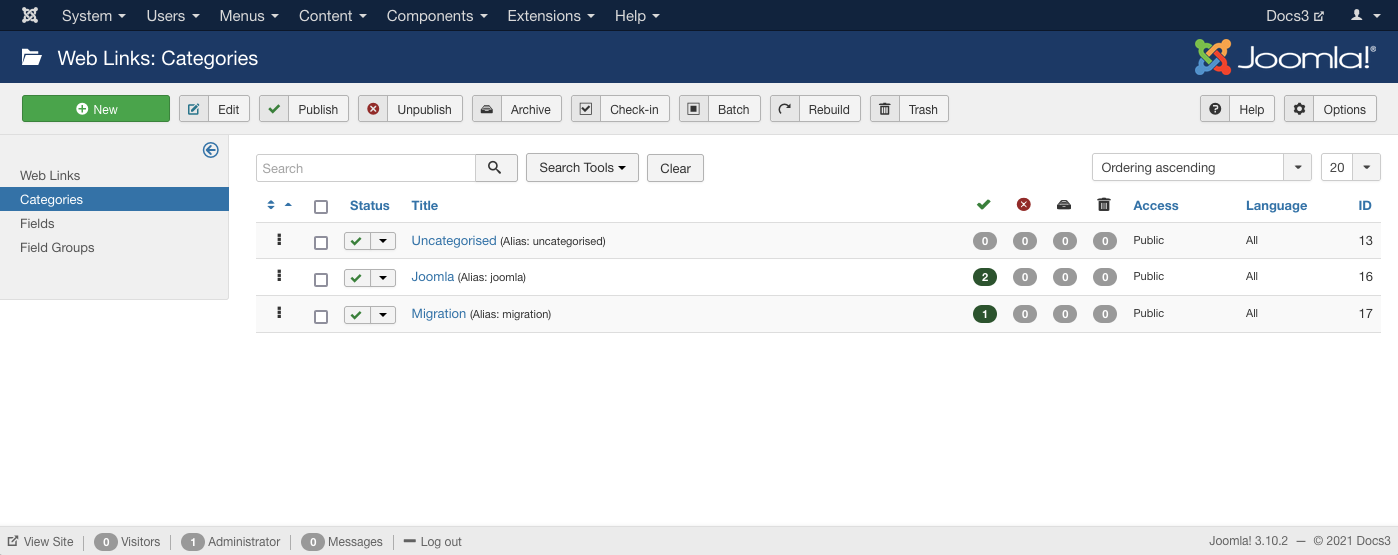Screen dimensions: 1398x555
Task: Click the green New button
Action: coord(96,109)
